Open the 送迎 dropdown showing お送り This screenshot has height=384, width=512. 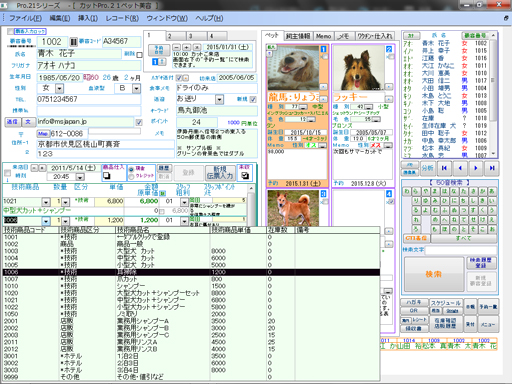[x=219, y=99]
